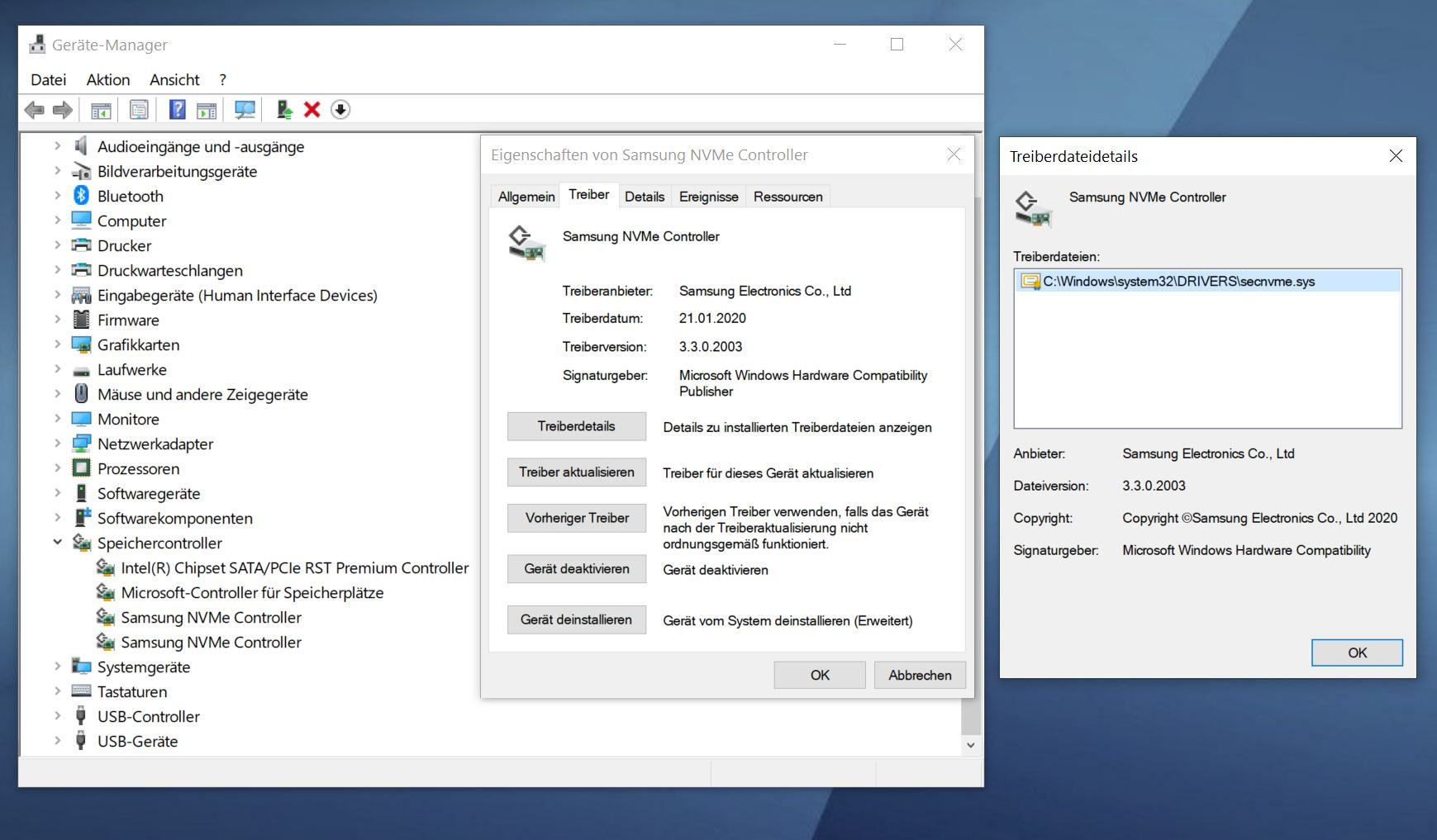Click the Eingabegeräte (Human Interface Devices) icon
Viewport: 1437px width, 840px height.
click(81, 295)
